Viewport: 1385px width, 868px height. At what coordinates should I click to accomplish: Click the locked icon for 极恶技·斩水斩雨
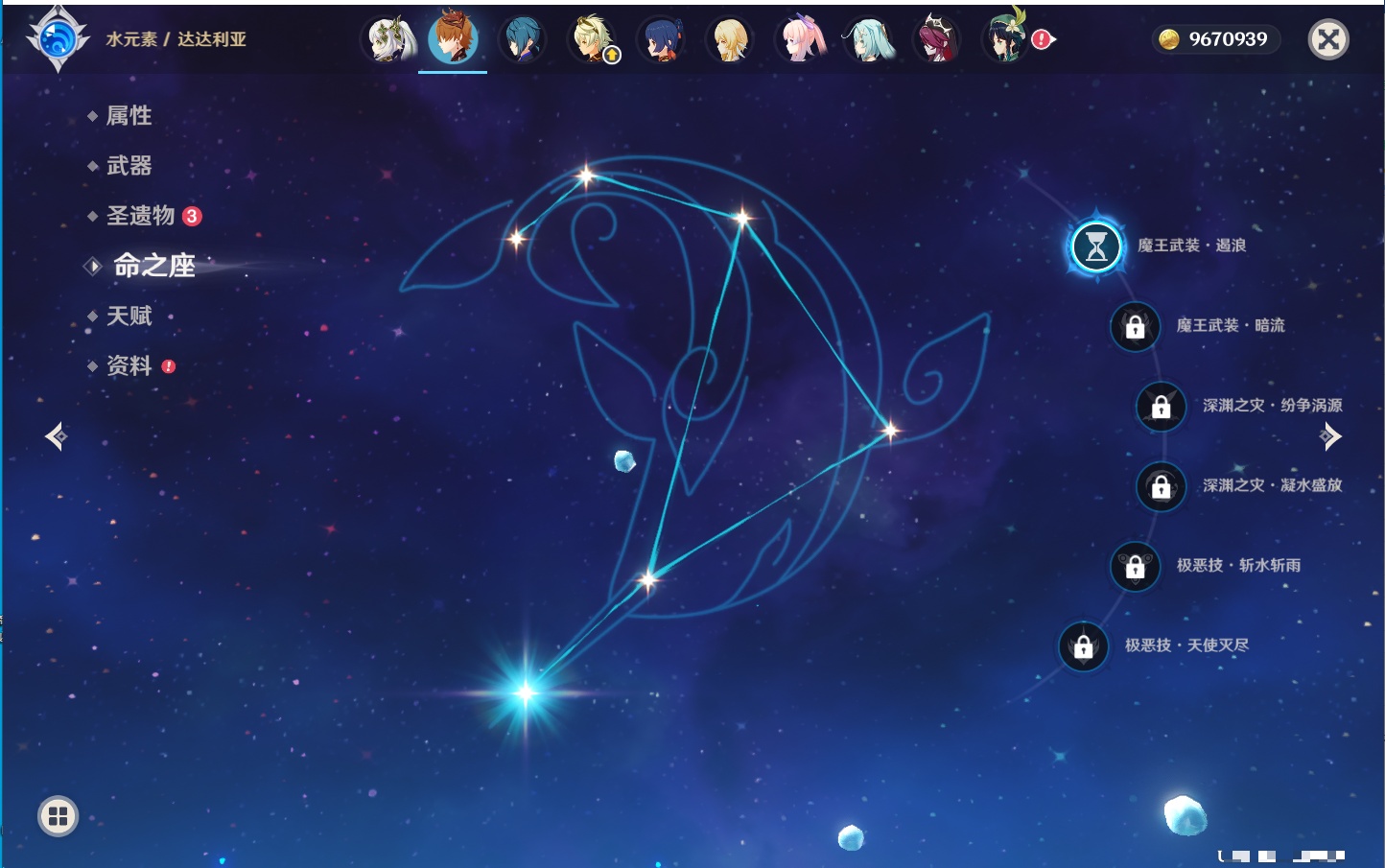click(1135, 566)
